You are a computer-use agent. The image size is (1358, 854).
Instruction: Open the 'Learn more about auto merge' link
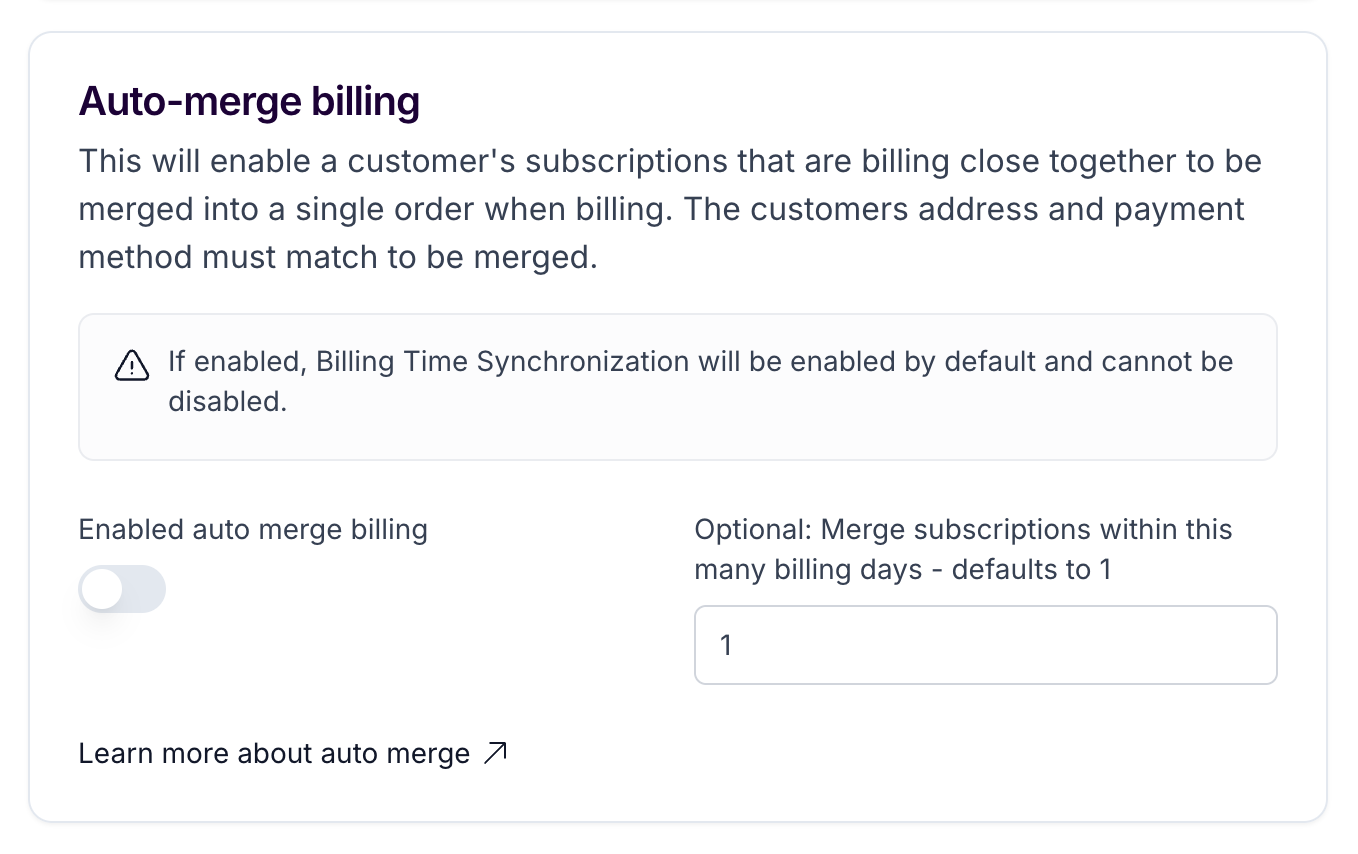pos(293,753)
